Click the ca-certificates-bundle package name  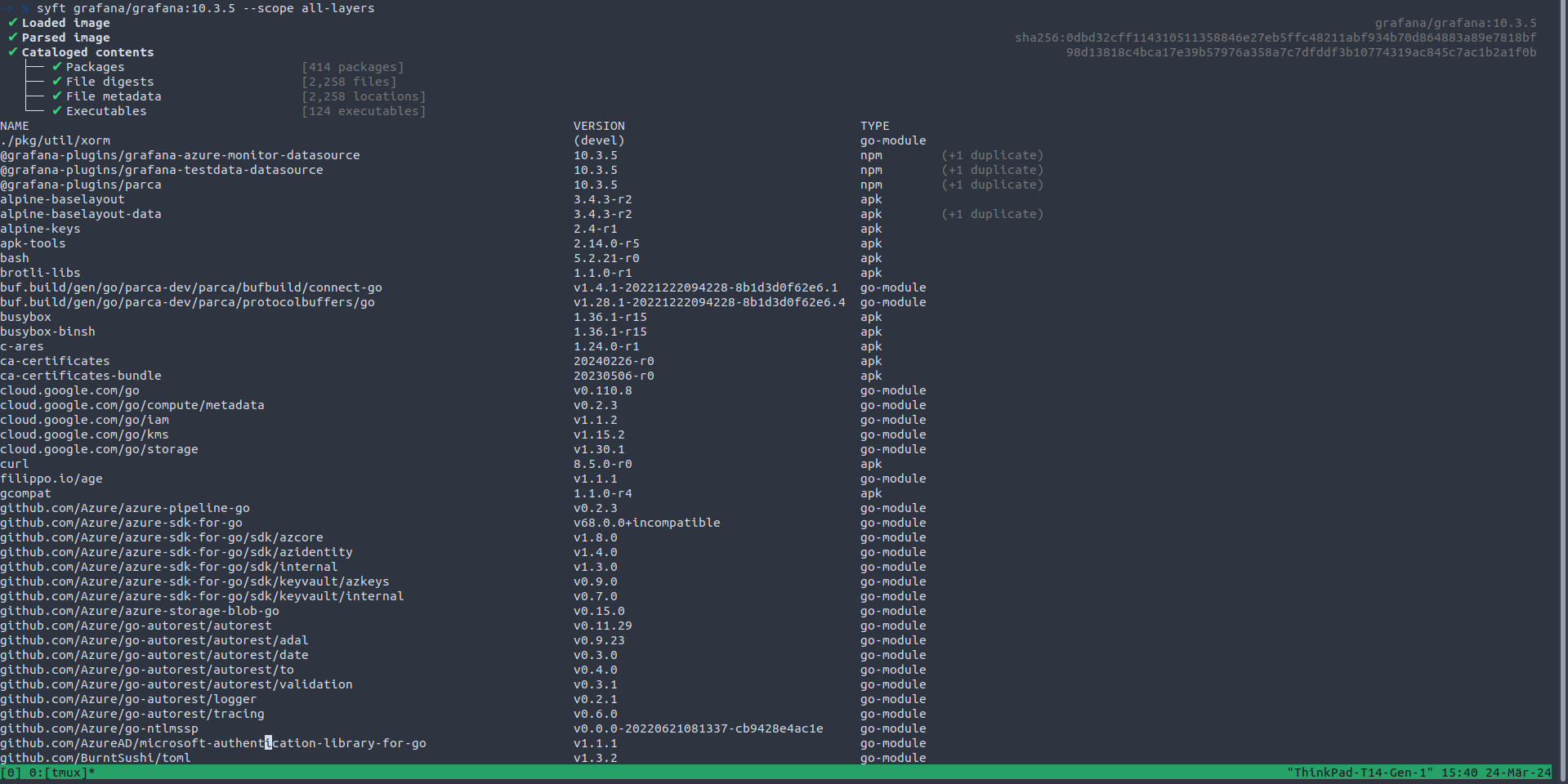click(x=81, y=376)
